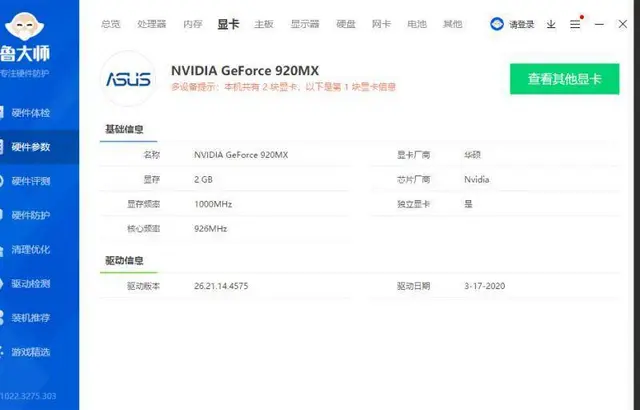Click the 926MHz core frequency value
The width and height of the screenshot is (640, 410).
point(210,229)
